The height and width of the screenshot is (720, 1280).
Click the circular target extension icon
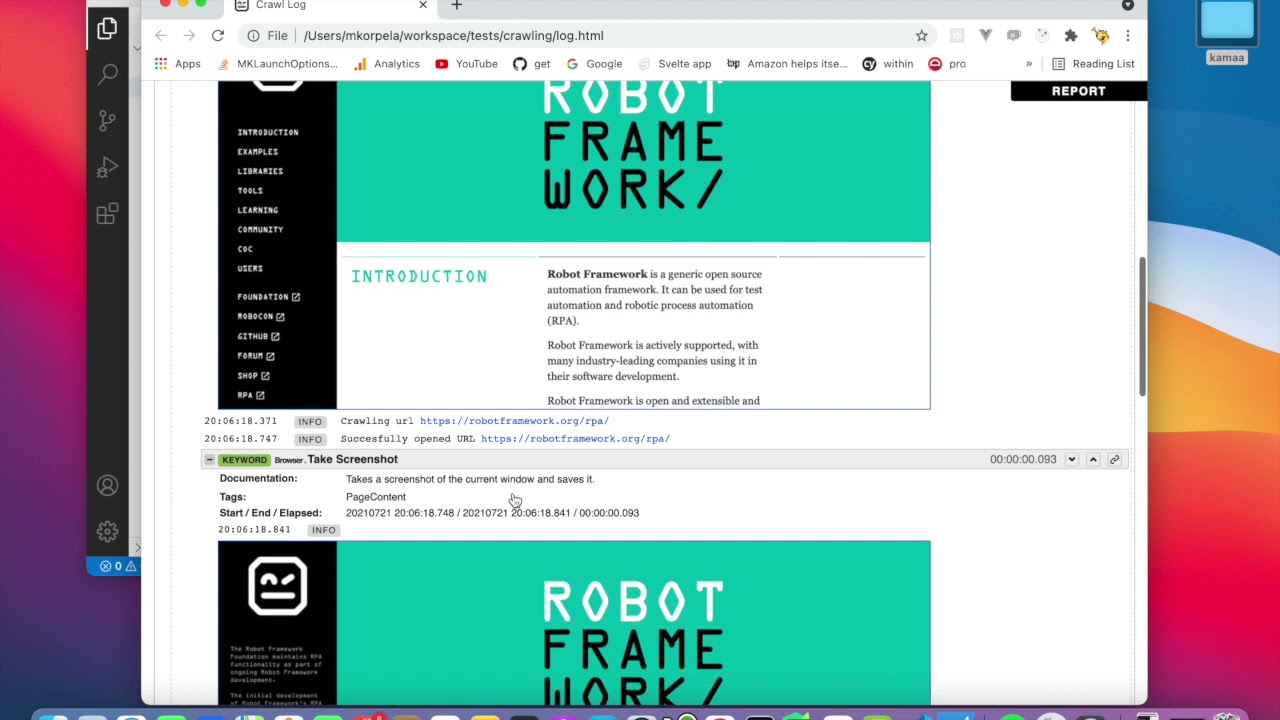pos(1043,35)
